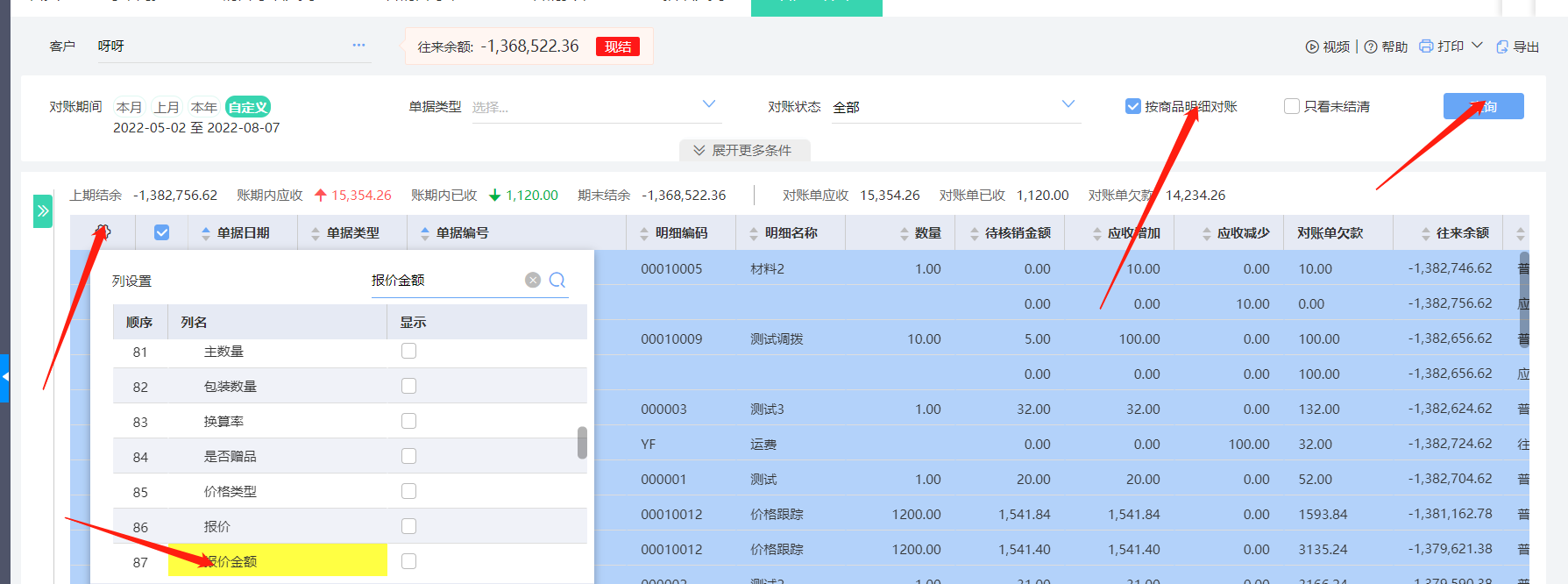The height and width of the screenshot is (584, 1568).
Task: Expand the left side panel arrows
Action: [43, 211]
